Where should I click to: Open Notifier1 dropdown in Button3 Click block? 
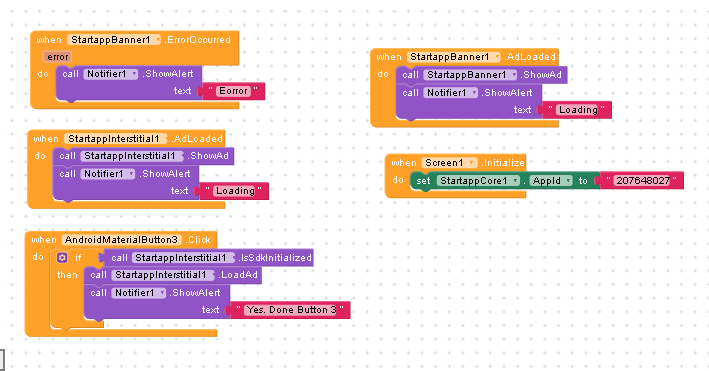coord(139,293)
